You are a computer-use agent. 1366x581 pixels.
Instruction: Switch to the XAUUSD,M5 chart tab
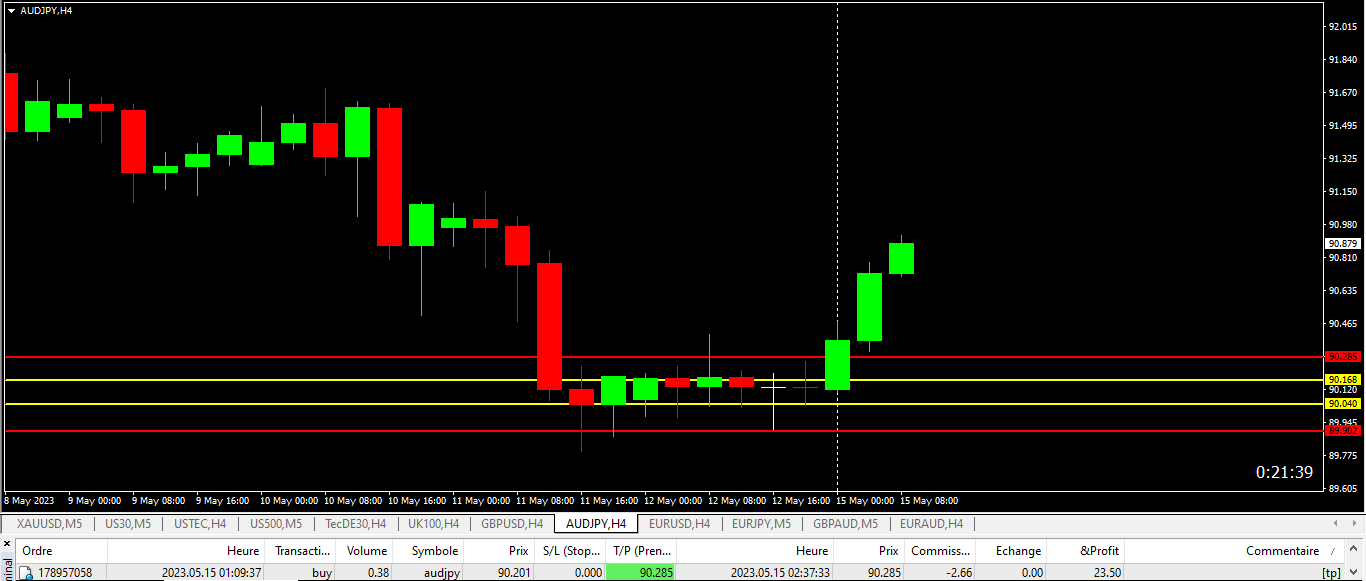[x=49, y=523]
